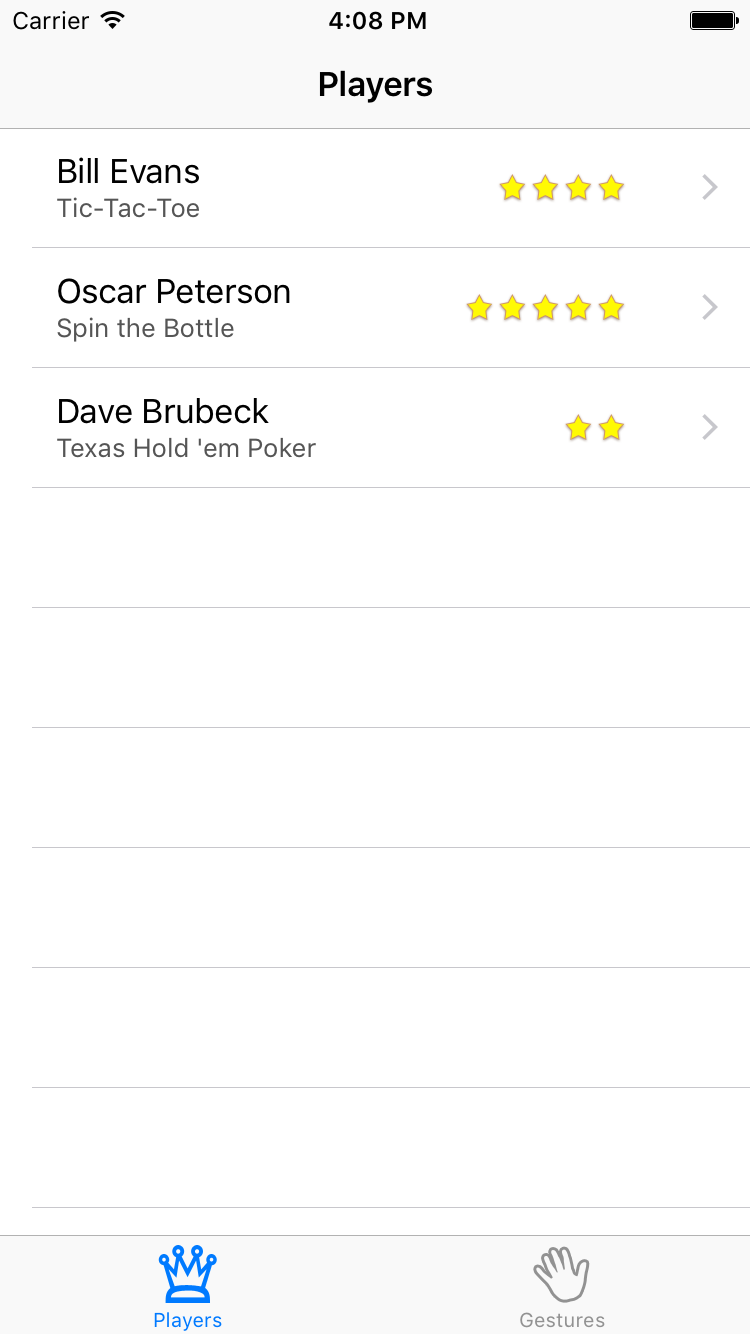Open Dave Brubeck details via chevron
Image resolution: width=750 pixels, height=1334 pixels.
tap(710, 428)
